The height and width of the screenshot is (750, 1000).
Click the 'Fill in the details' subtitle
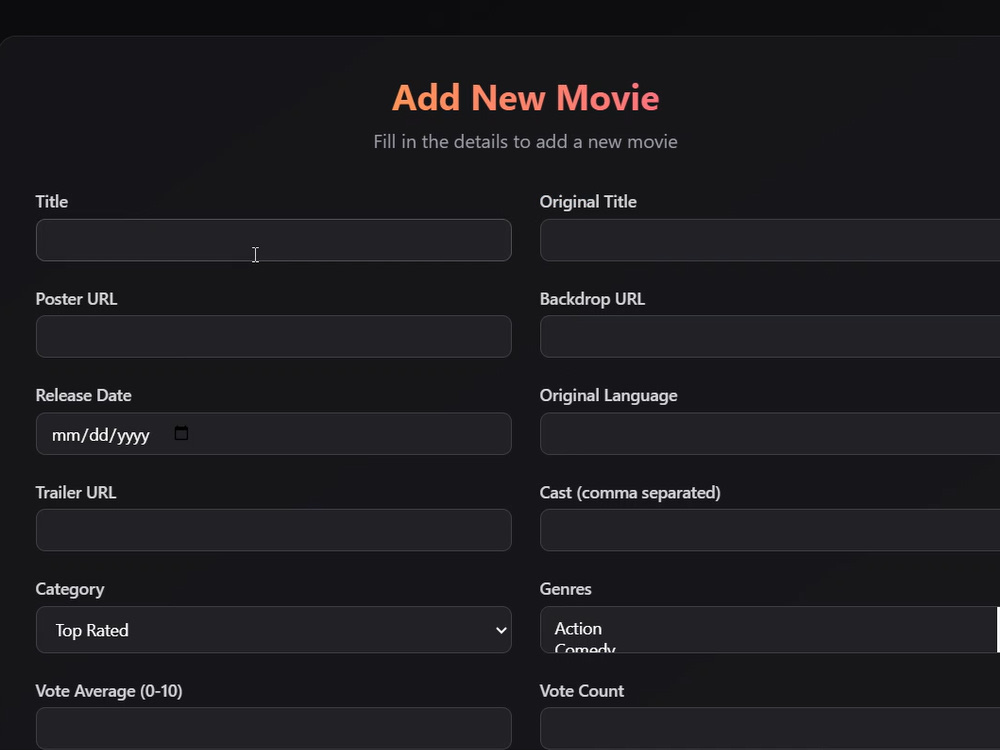pos(525,142)
